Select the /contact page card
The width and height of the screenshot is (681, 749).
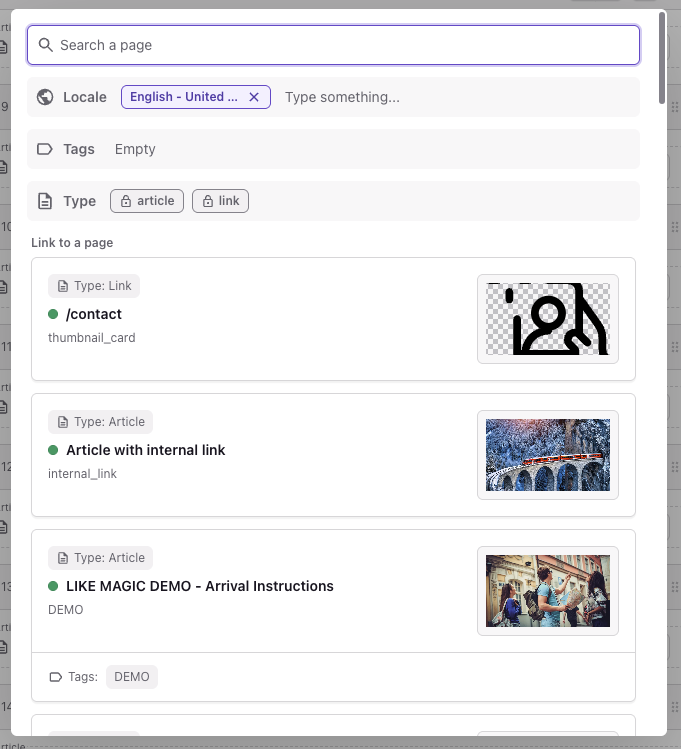[333, 319]
